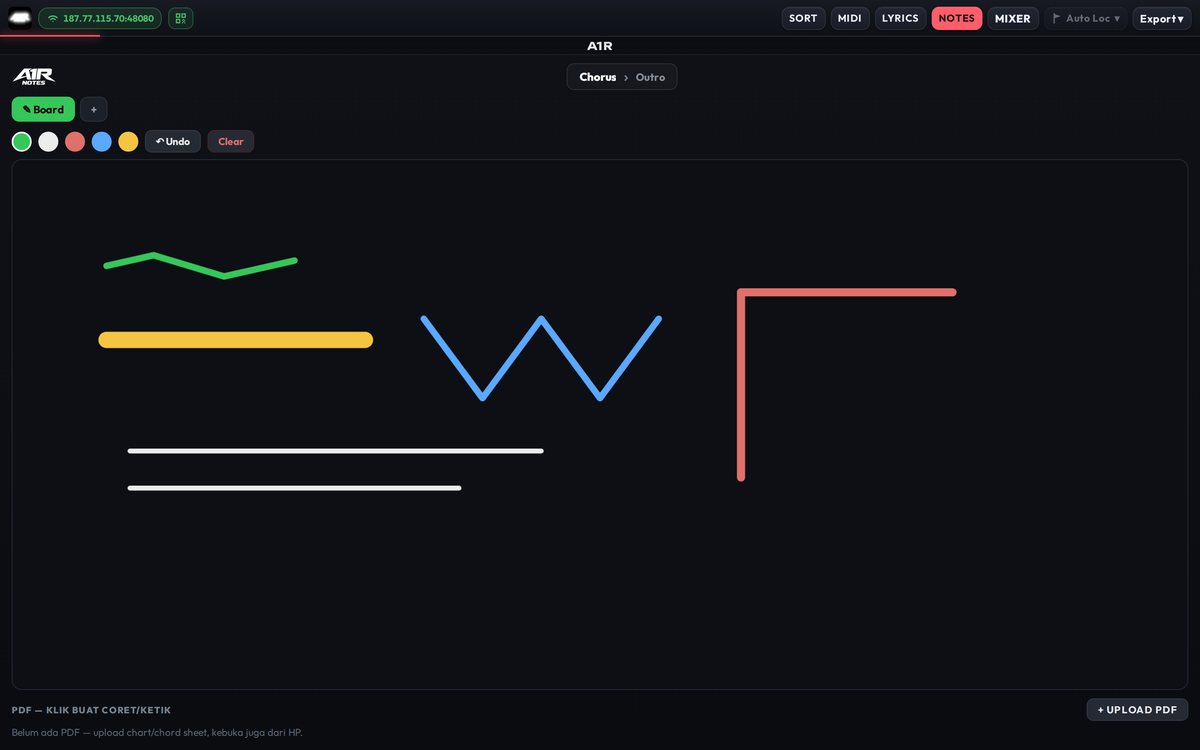The width and height of the screenshot is (1200, 750).
Task: Switch to the blue pen color
Action: 102,142
